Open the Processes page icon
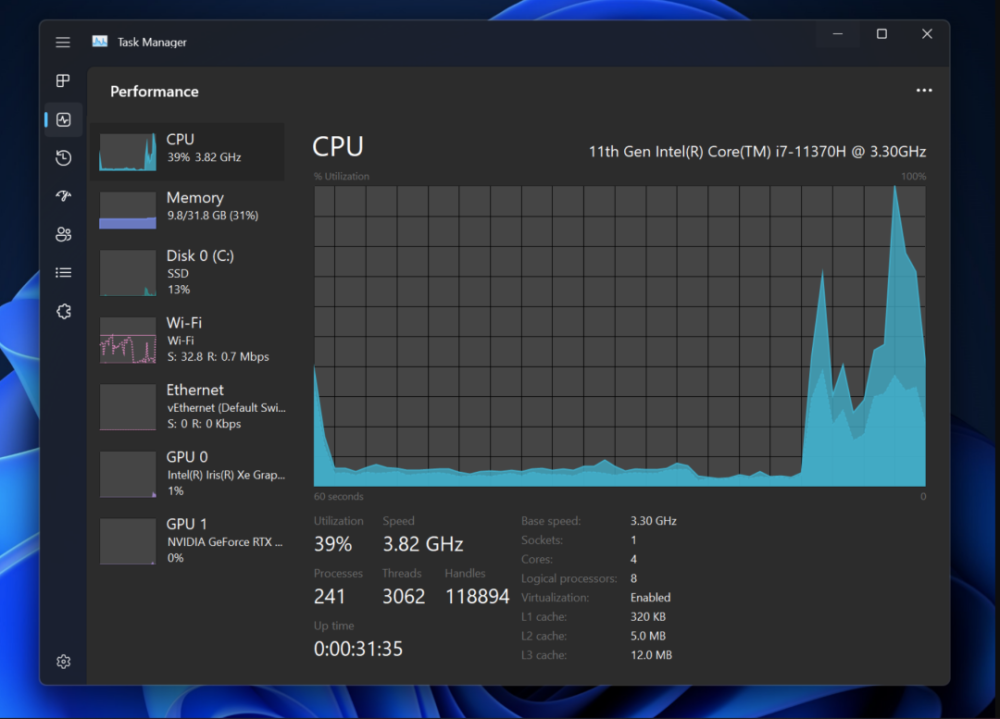 click(62, 80)
